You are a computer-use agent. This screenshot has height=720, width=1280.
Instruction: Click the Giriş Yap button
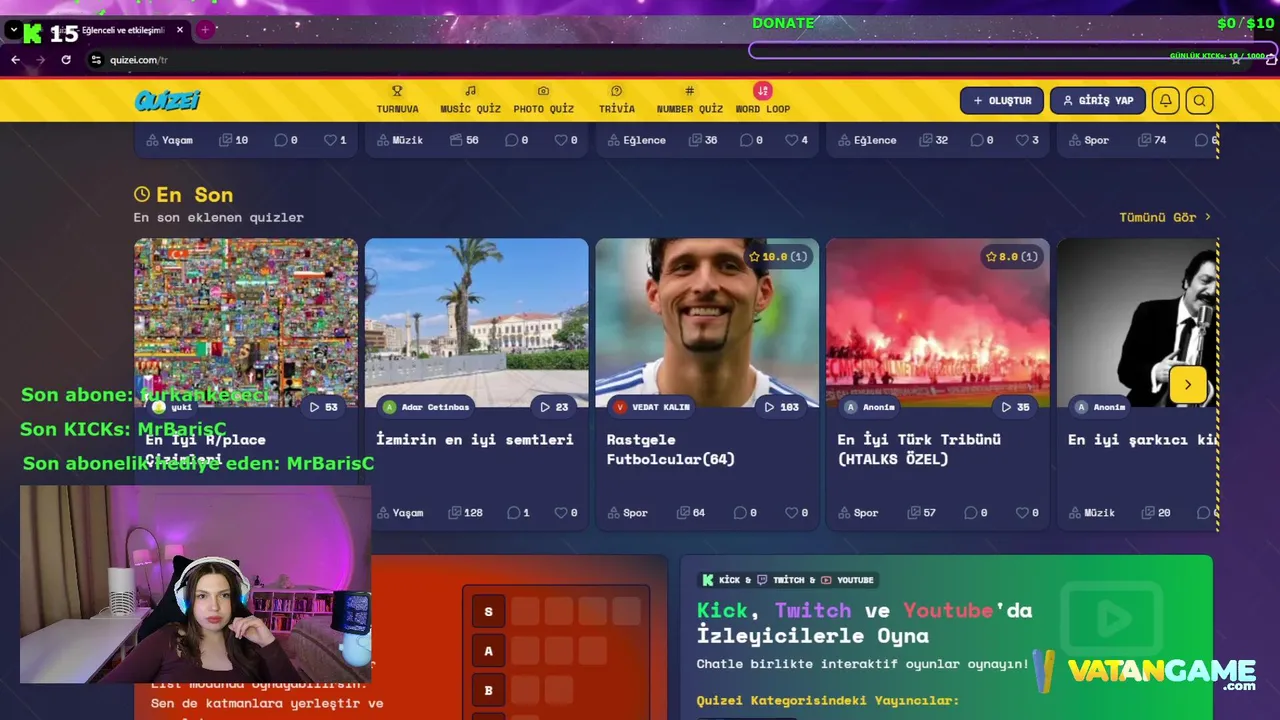tap(1098, 100)
